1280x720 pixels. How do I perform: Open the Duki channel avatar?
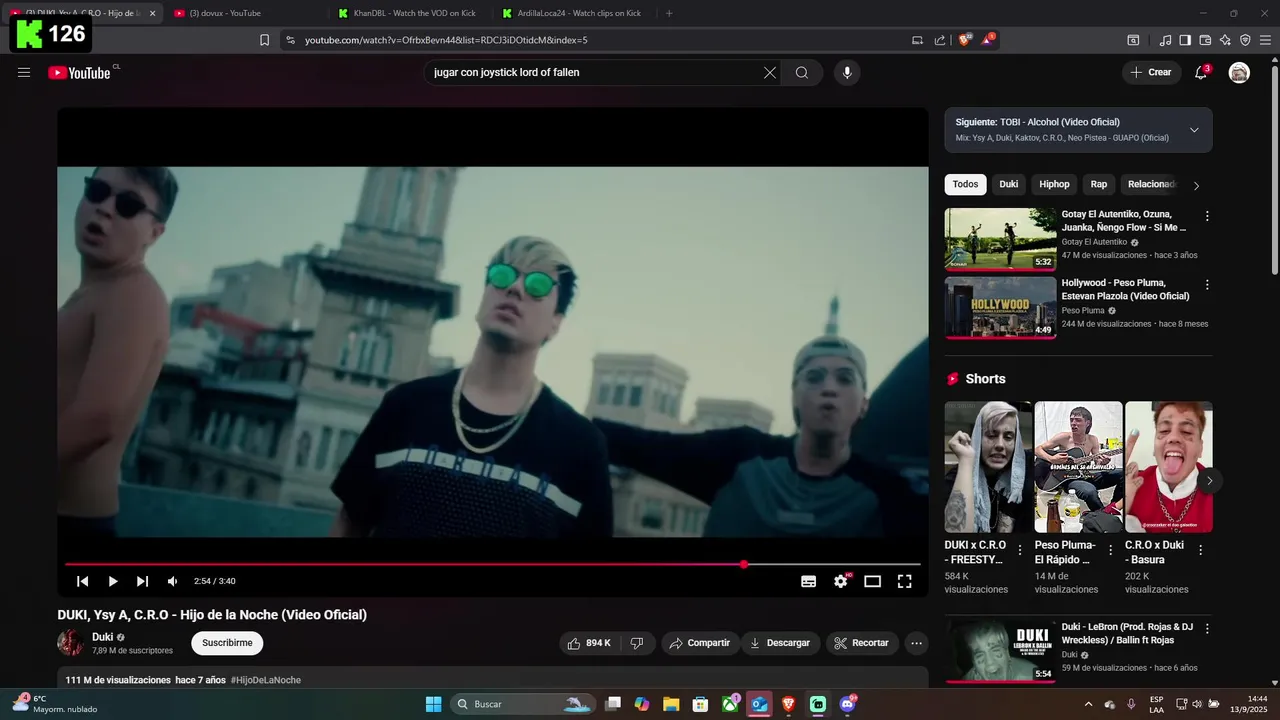(x=70, y=643)
